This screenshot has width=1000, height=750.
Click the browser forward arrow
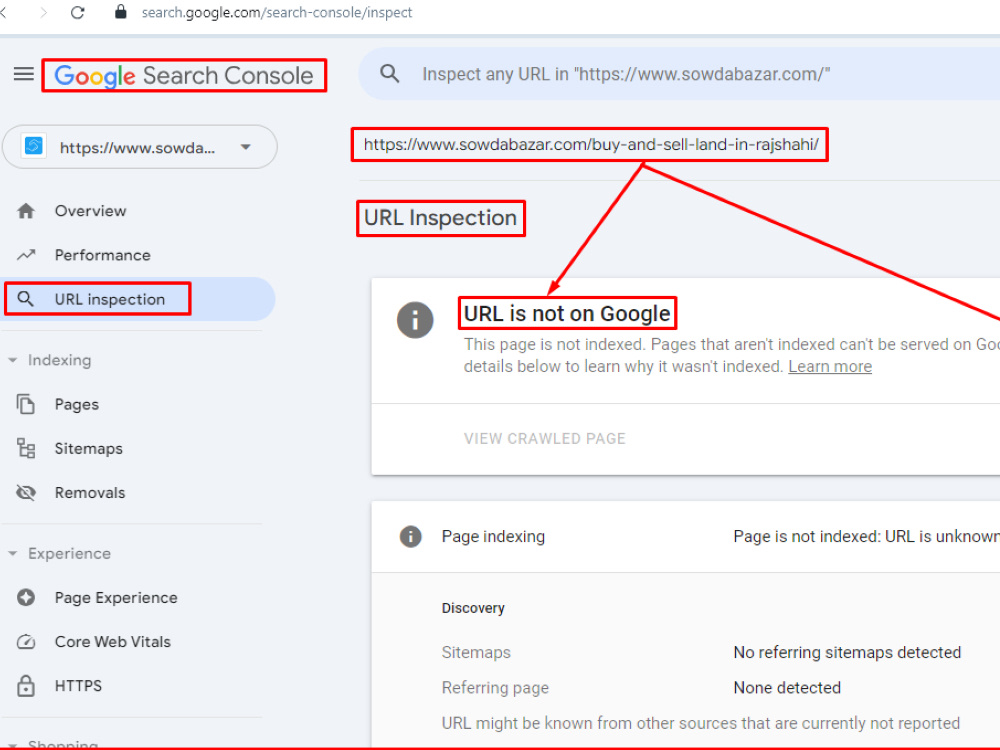pyautogui.click(x=43, y=12)
